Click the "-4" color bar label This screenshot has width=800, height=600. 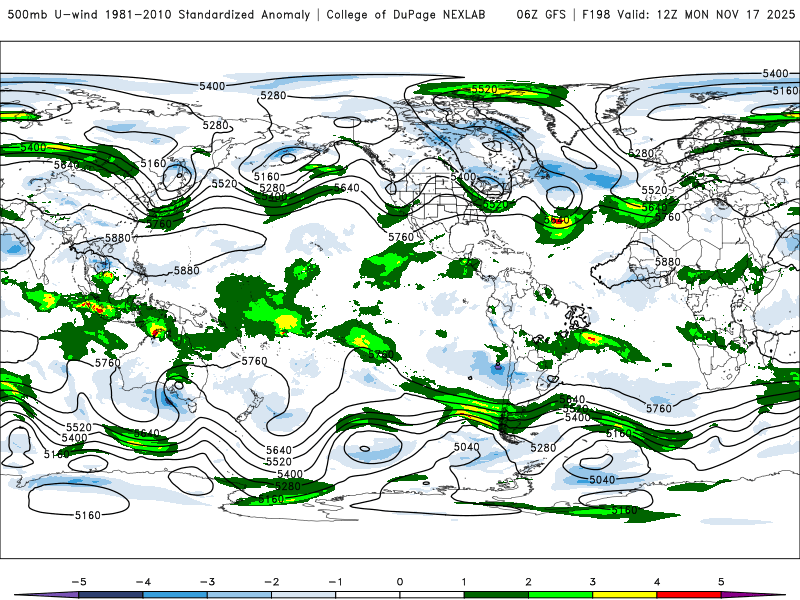(x=143, y=582)
